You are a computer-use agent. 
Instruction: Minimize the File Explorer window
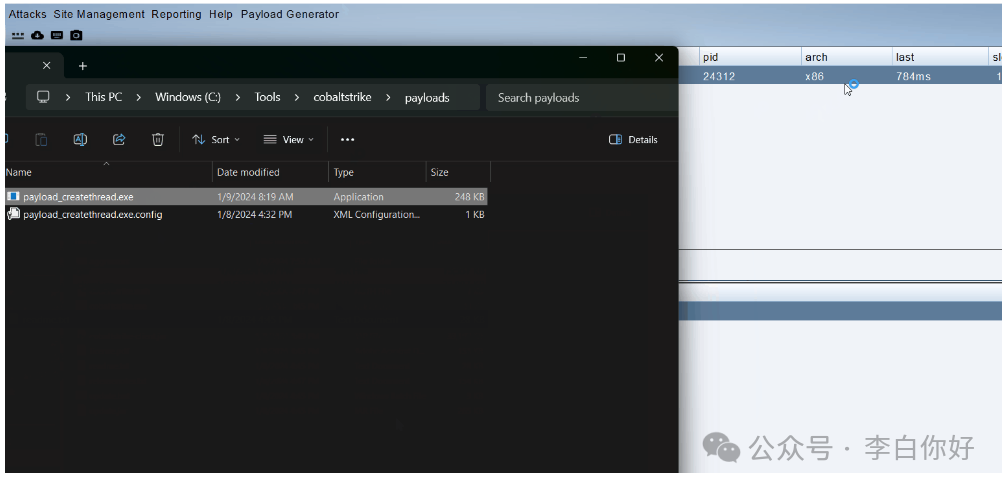[x=583, y=58]
